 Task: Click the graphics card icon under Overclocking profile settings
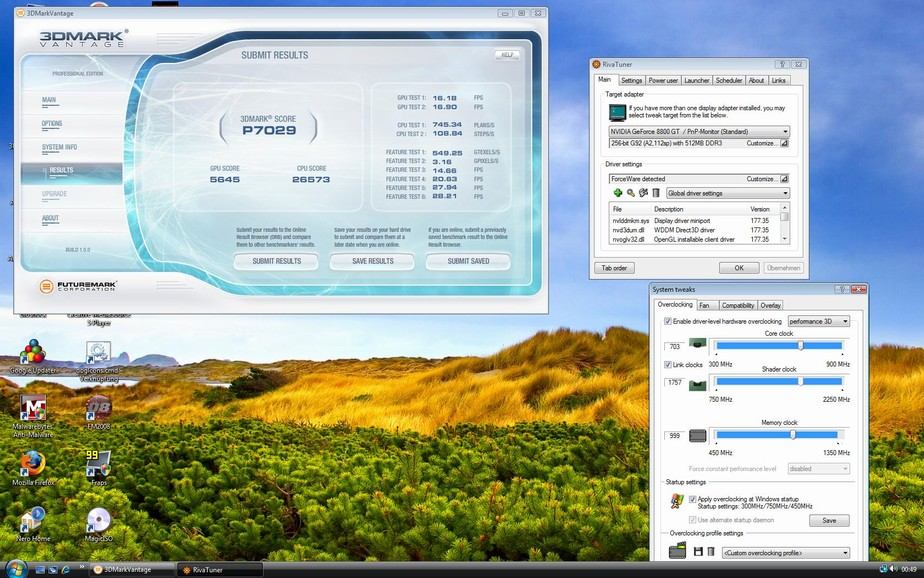click(x=678, y=551)
